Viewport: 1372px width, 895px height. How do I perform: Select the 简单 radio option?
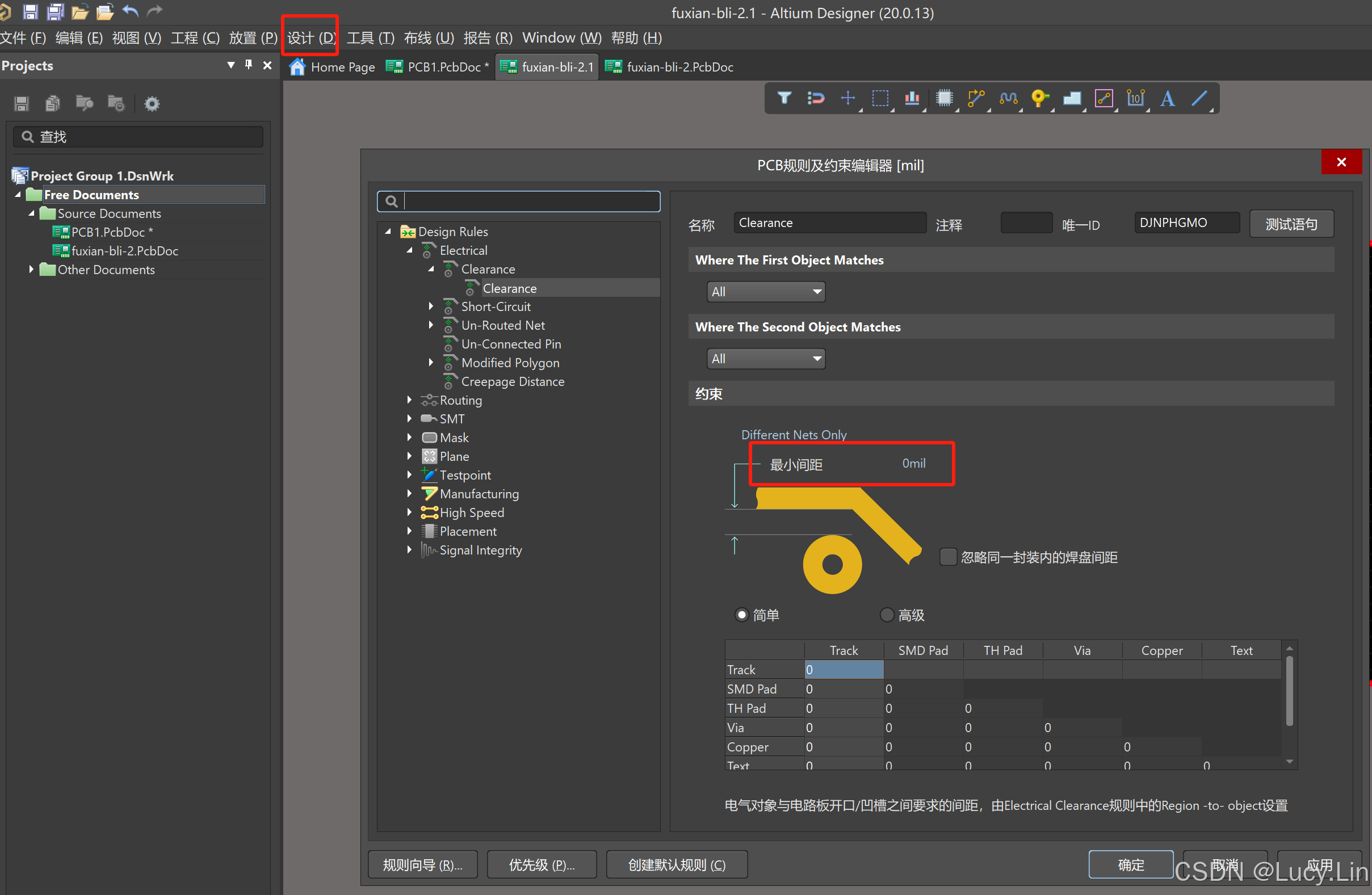[742, 614]
